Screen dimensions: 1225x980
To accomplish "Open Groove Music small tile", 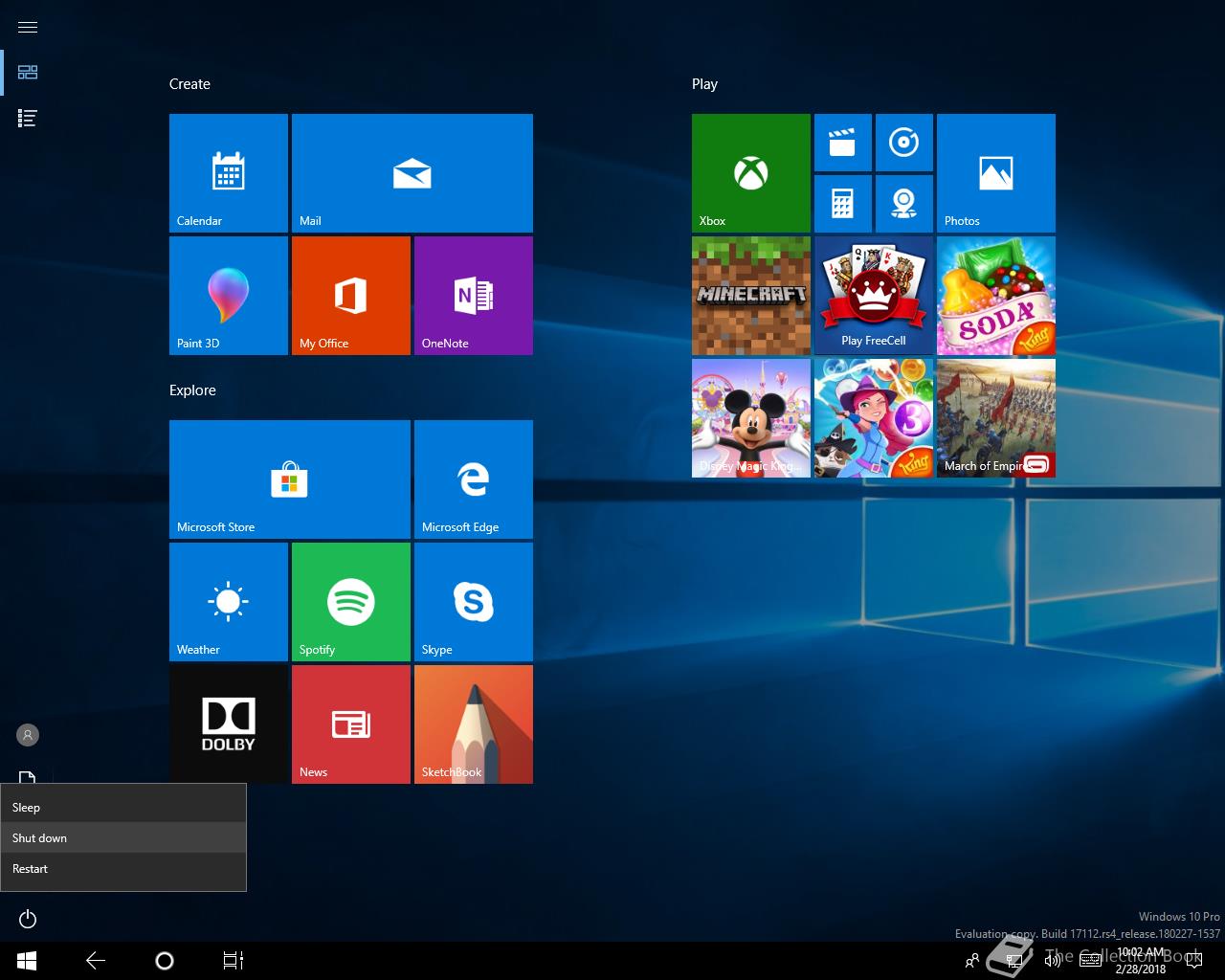I will pos(904,143).
